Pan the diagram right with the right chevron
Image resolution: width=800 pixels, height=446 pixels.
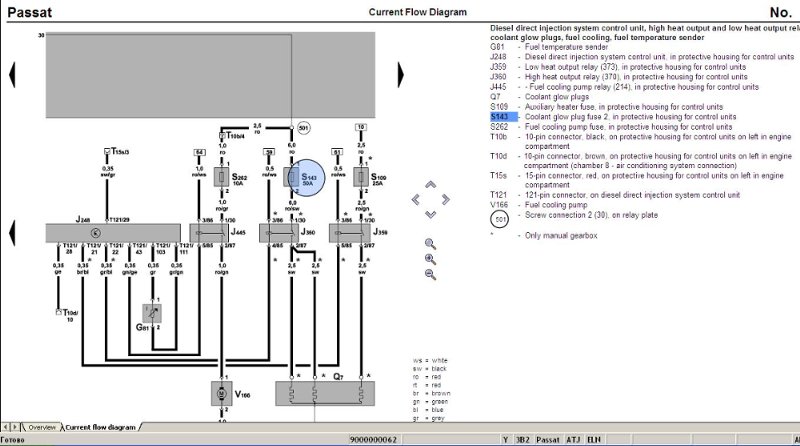click(445, 200)
